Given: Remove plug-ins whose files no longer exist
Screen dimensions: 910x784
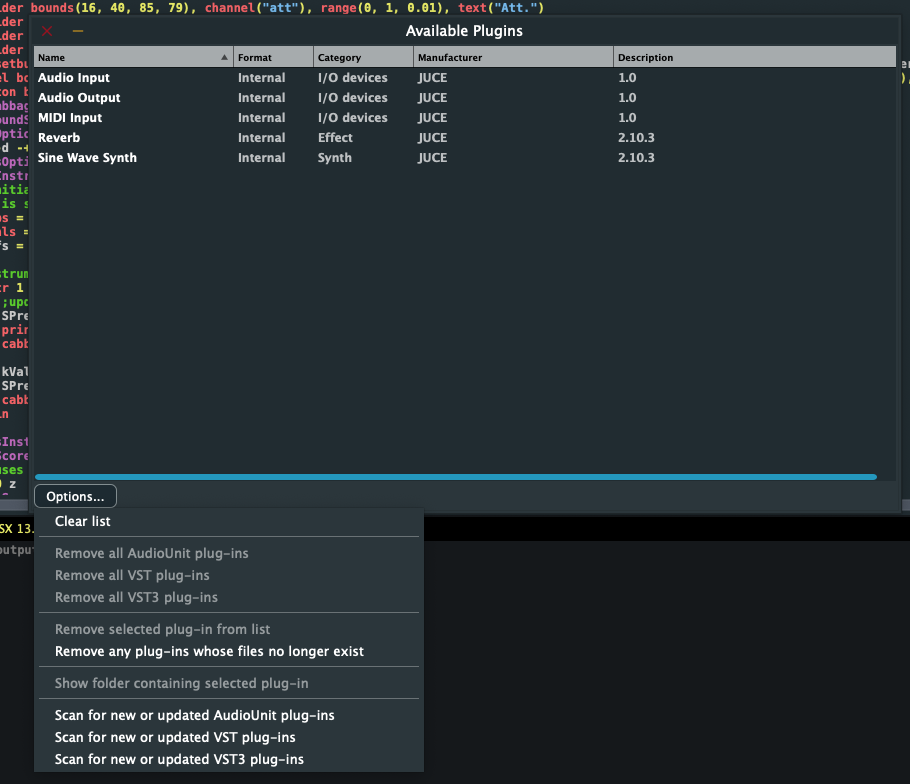Looking at the screenshot, I should (229, 651).
